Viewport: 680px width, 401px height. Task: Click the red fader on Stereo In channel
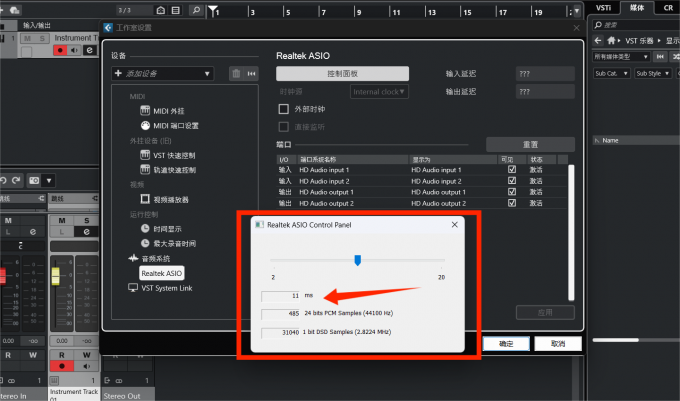pyautogui.click(x=3, y=276)
